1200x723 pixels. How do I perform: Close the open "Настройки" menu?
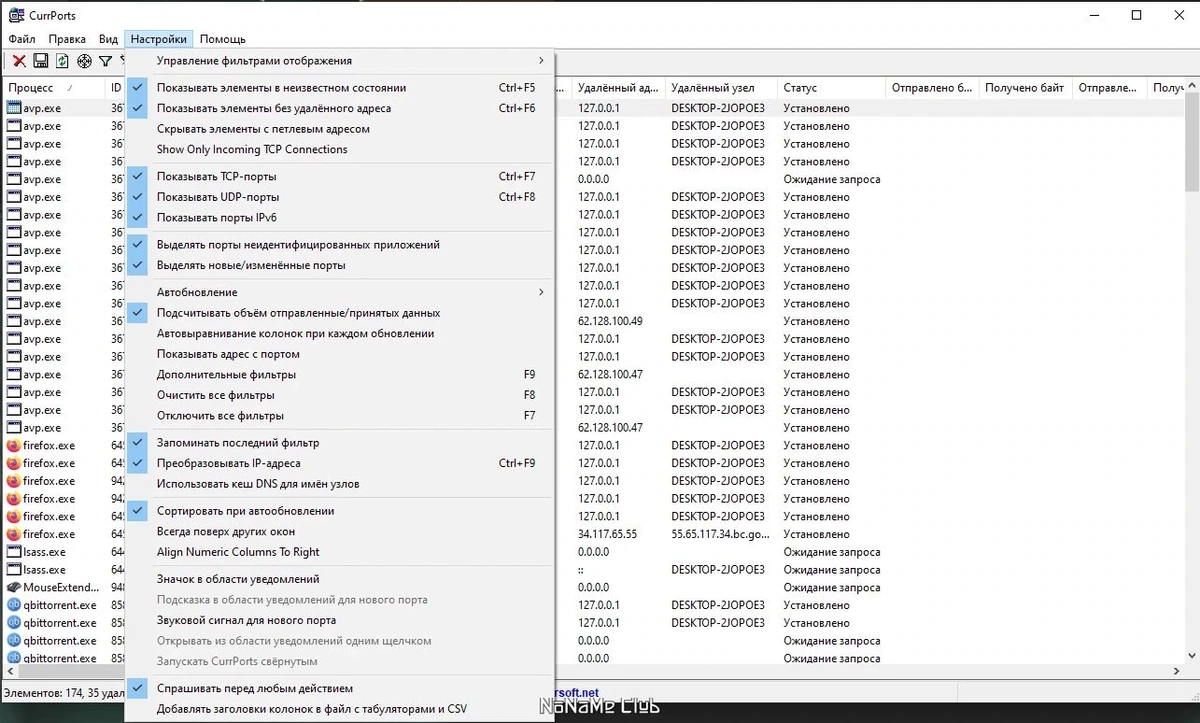(x=158, y=39)
